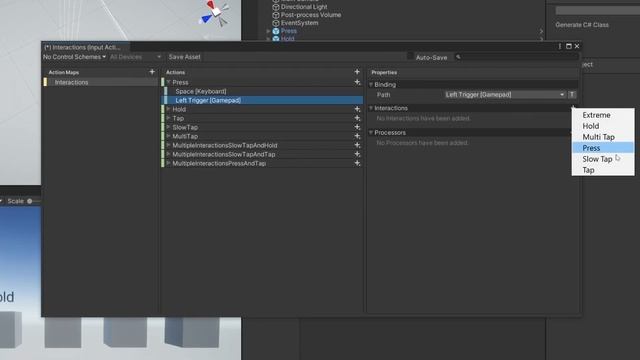Choose Tap from the interactions popup

point(603,170)
